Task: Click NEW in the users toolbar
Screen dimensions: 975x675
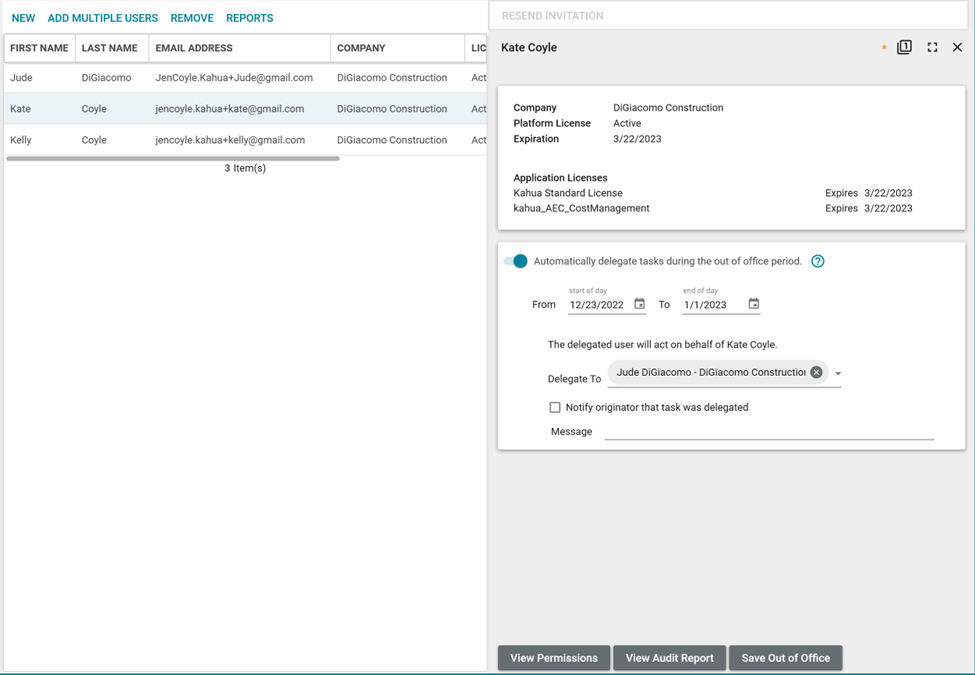Action: [23, 18]
